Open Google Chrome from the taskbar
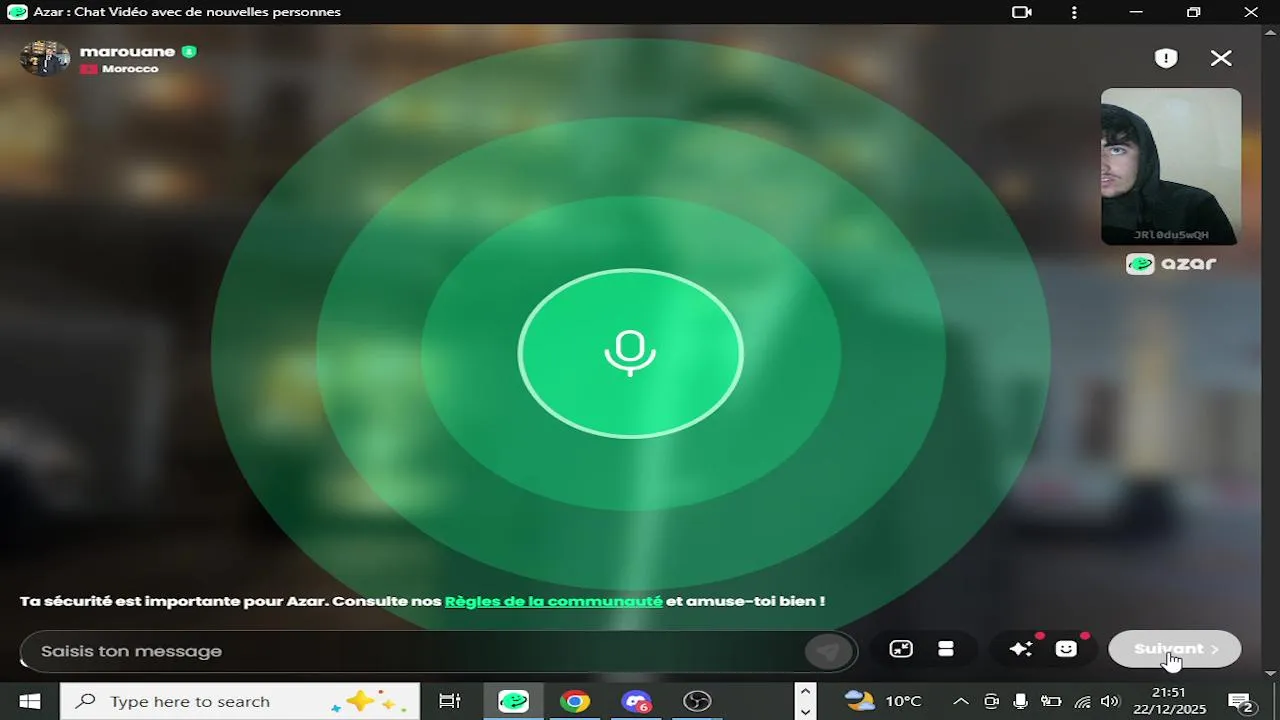 [x=574, y=701]
